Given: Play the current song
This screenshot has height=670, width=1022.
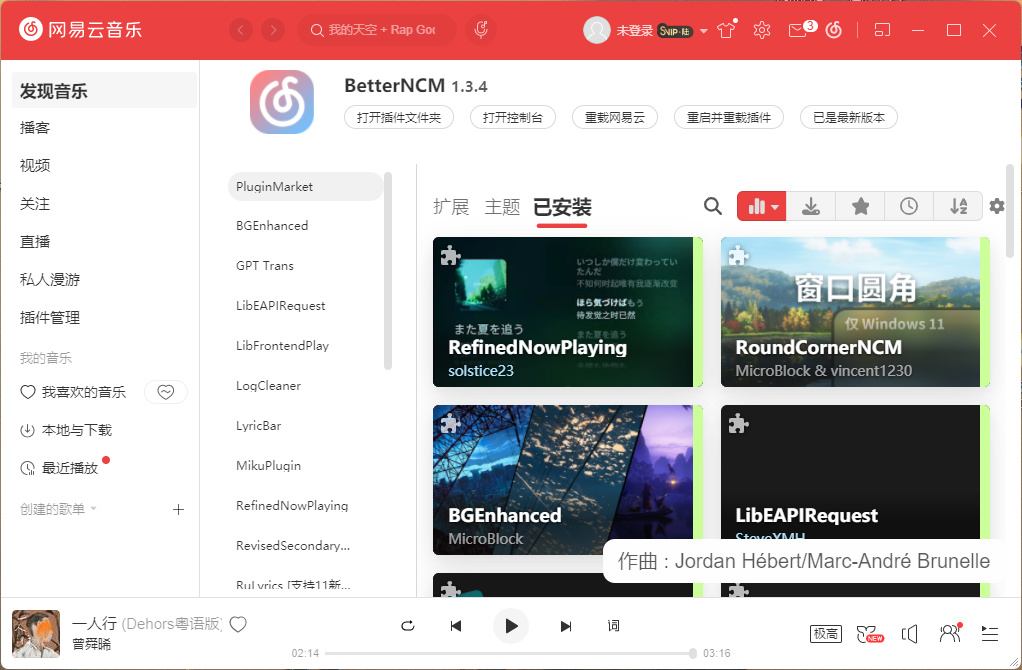Looking at the screenshot, I should coord(511,626).
